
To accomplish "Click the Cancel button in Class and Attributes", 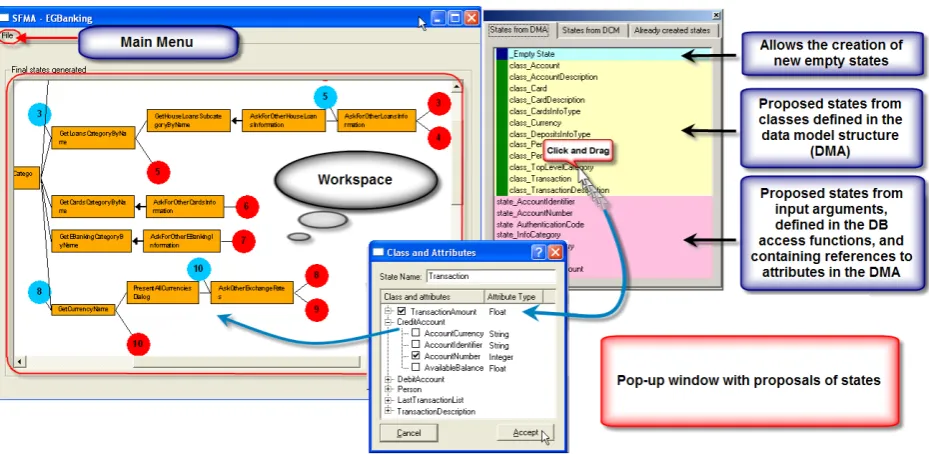I will (x=408, y=433).
